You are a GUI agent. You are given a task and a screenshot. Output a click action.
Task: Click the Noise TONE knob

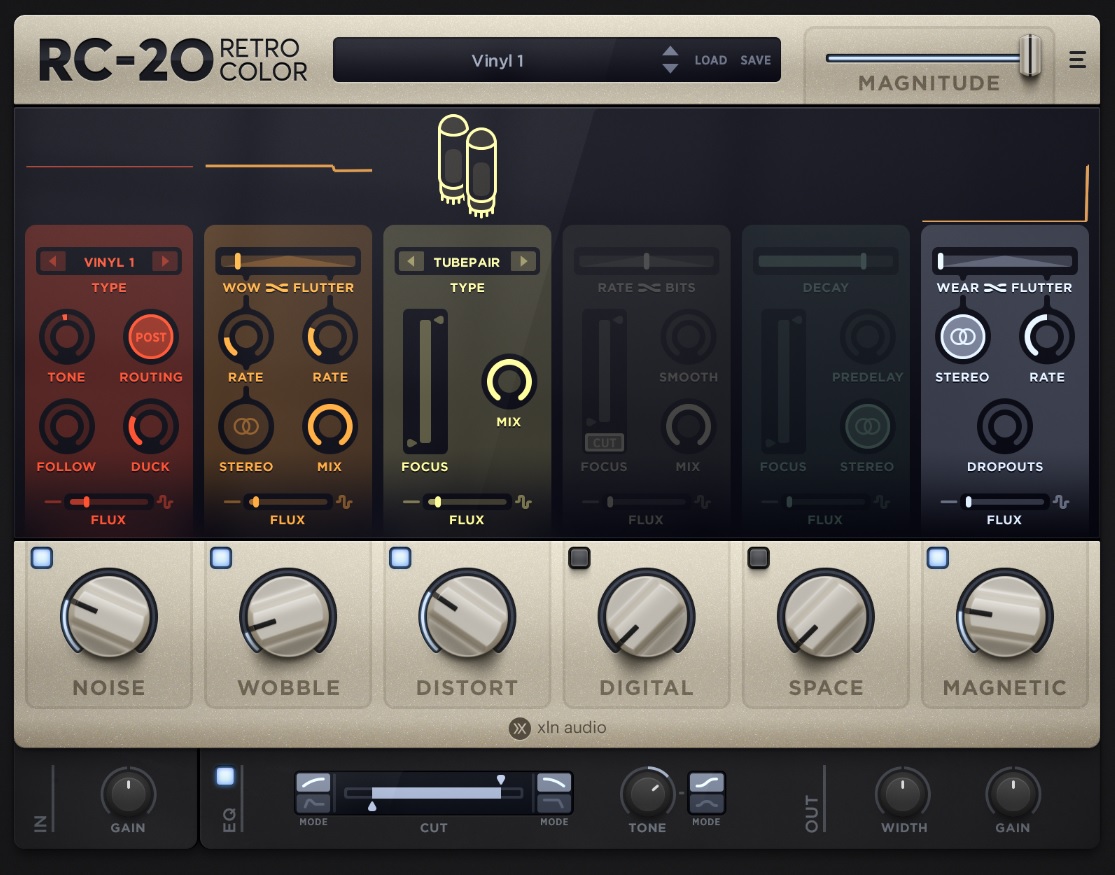(67, 336)
